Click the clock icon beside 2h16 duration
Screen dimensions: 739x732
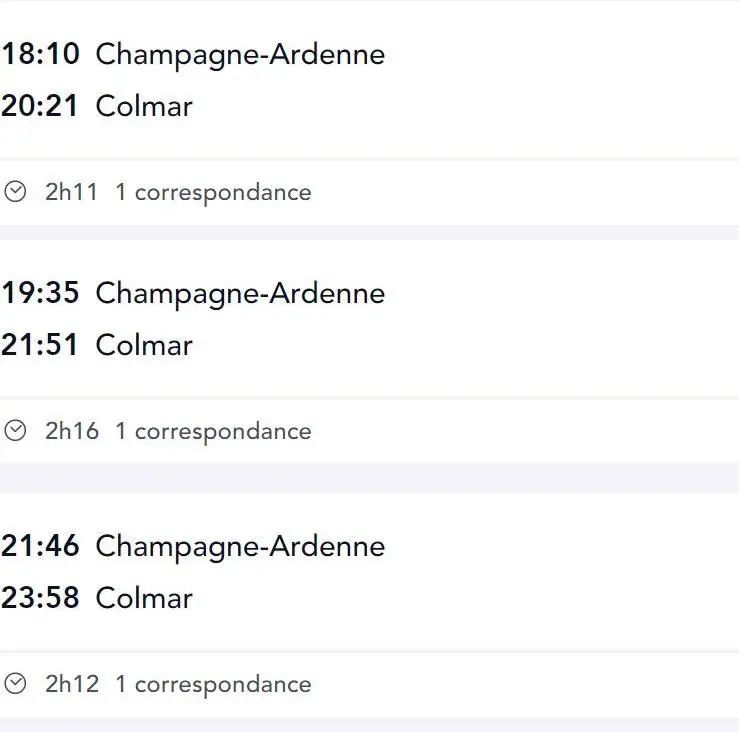[x=15, y=431]
